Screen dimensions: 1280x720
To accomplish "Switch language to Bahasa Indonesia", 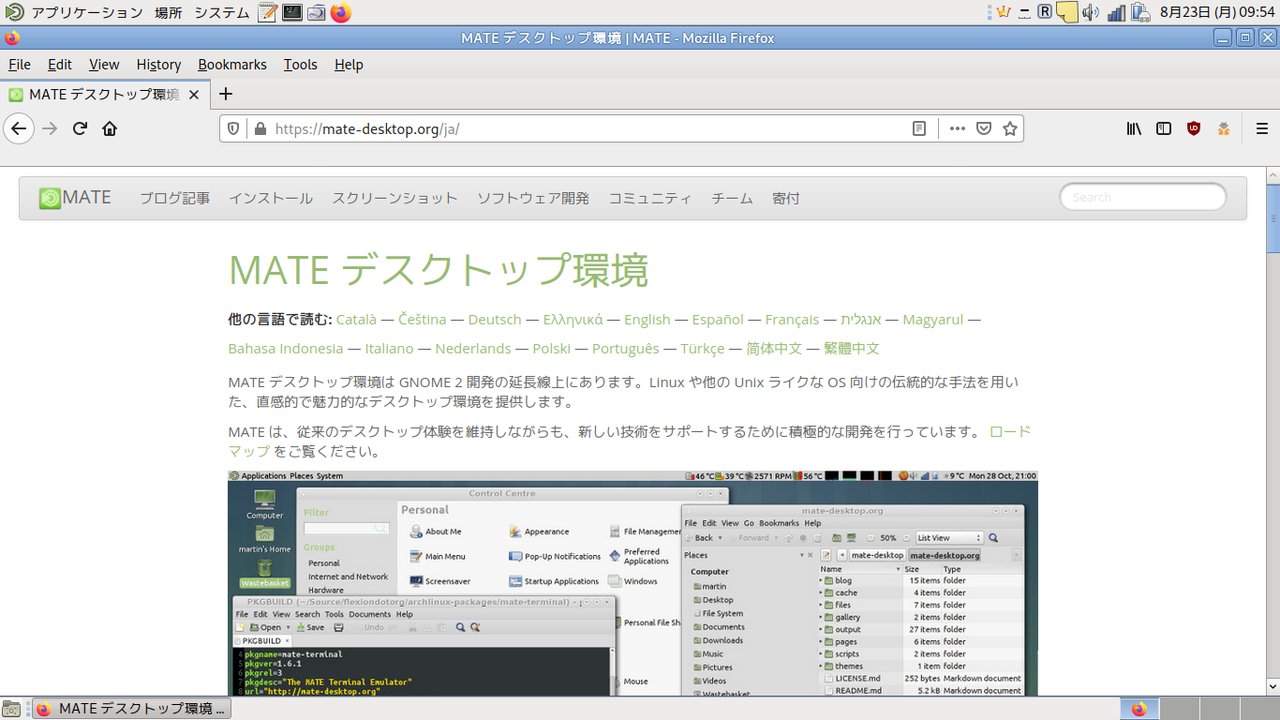I will click(285, 348).
